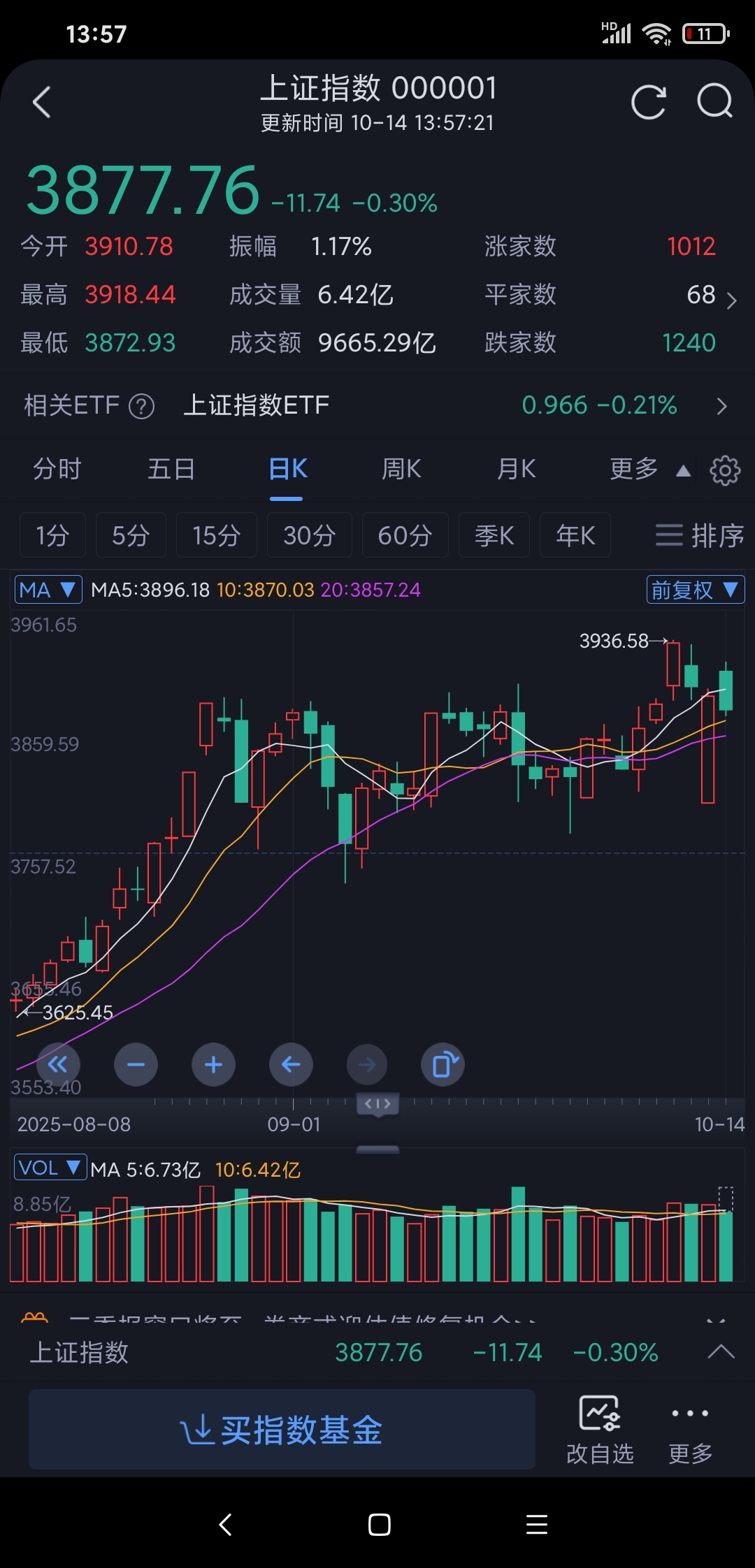The image size is (755, 1568).
Task: Switch to 分时 tab
Action: [x=57, y=469]
